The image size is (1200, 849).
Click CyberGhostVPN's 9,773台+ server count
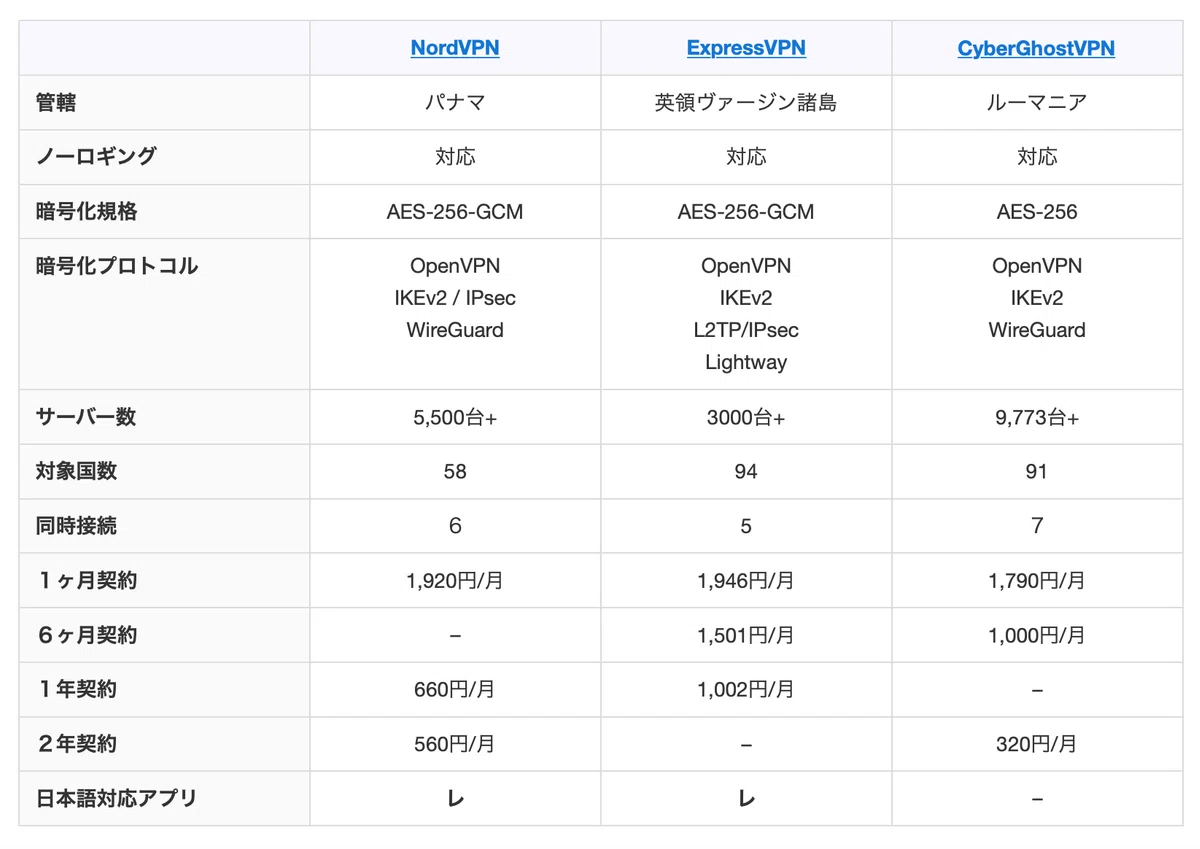(1037, 417)
